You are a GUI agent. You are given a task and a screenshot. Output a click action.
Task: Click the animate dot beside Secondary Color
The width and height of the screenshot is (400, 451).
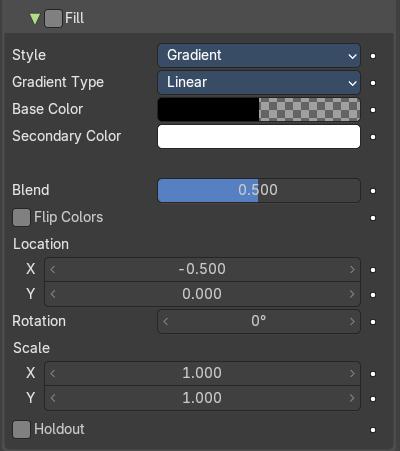373,137
